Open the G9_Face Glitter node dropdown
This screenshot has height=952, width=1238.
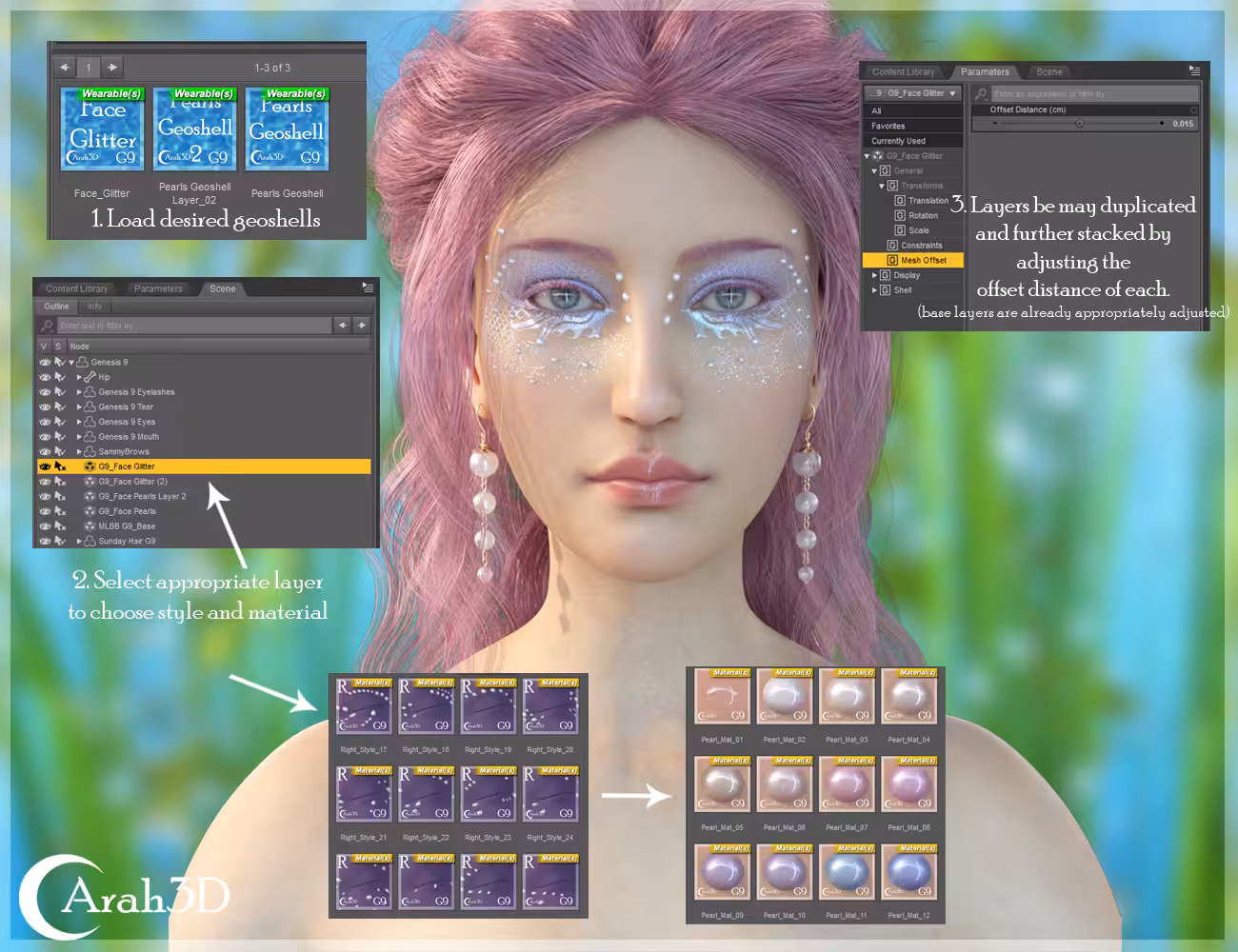tap(914, 93)
